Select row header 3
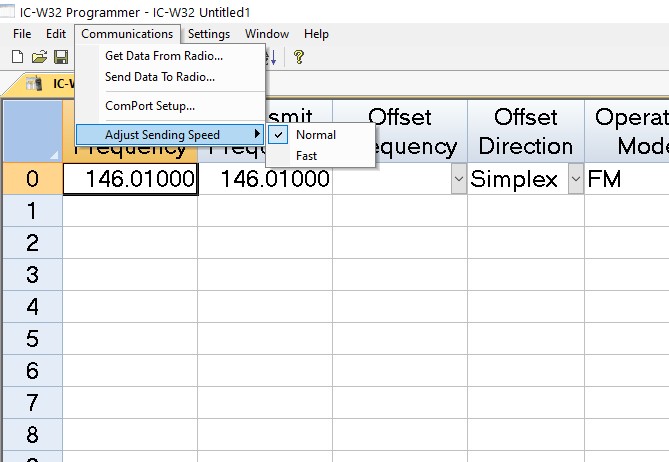 32,275
